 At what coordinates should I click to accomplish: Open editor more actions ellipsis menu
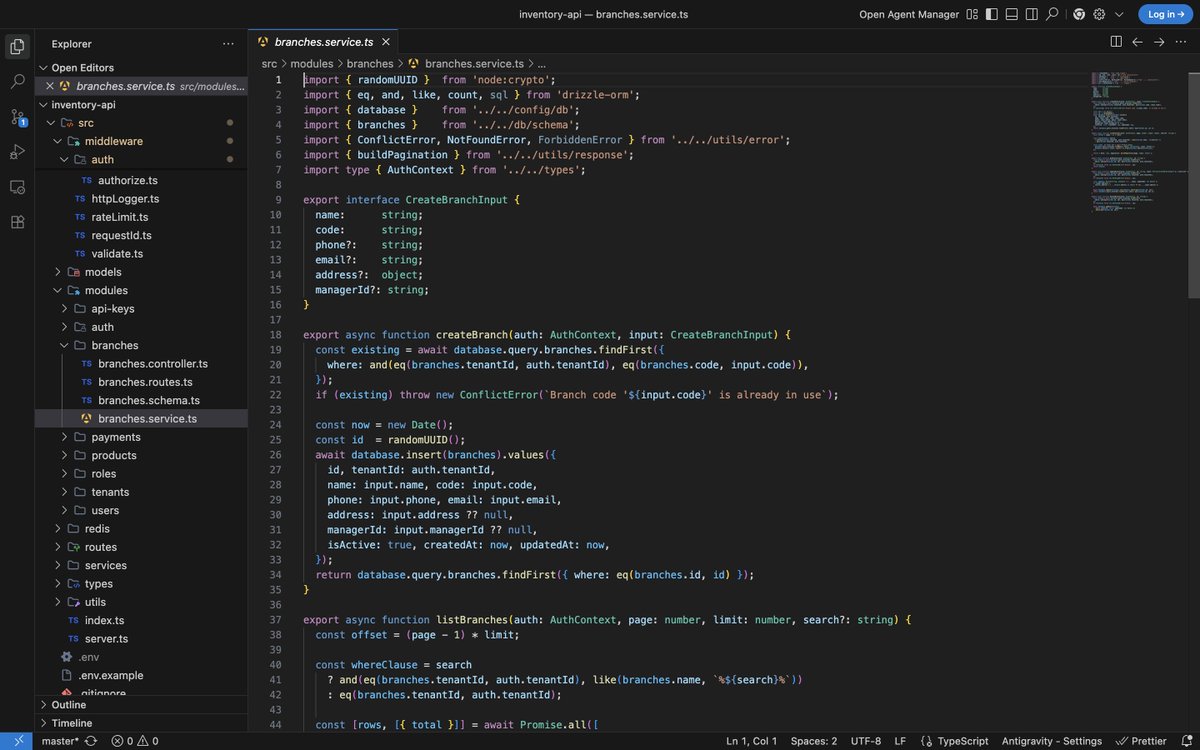(1181, 42)
